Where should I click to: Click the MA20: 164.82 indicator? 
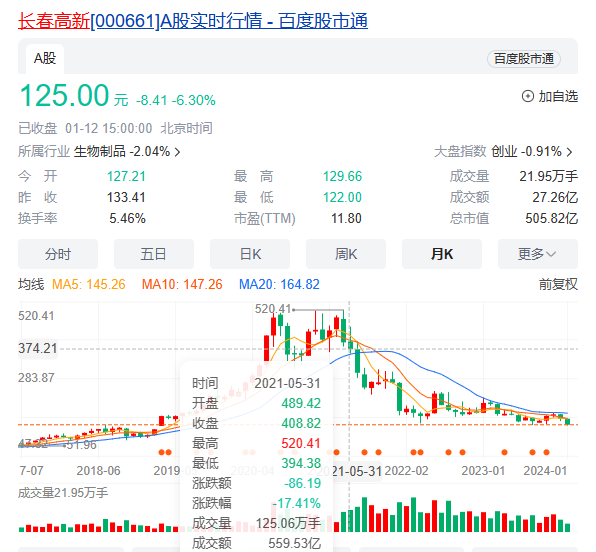pyautogui.click(x=279, y=284)
